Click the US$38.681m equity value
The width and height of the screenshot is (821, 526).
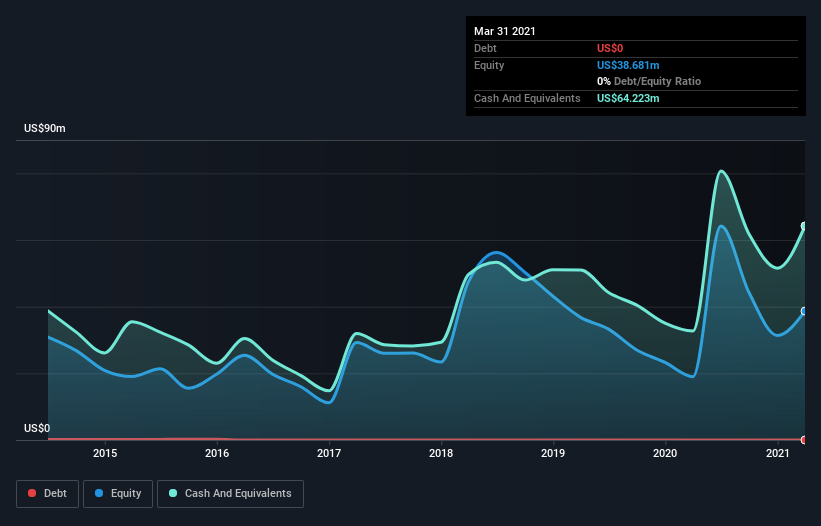pos(628,65)
